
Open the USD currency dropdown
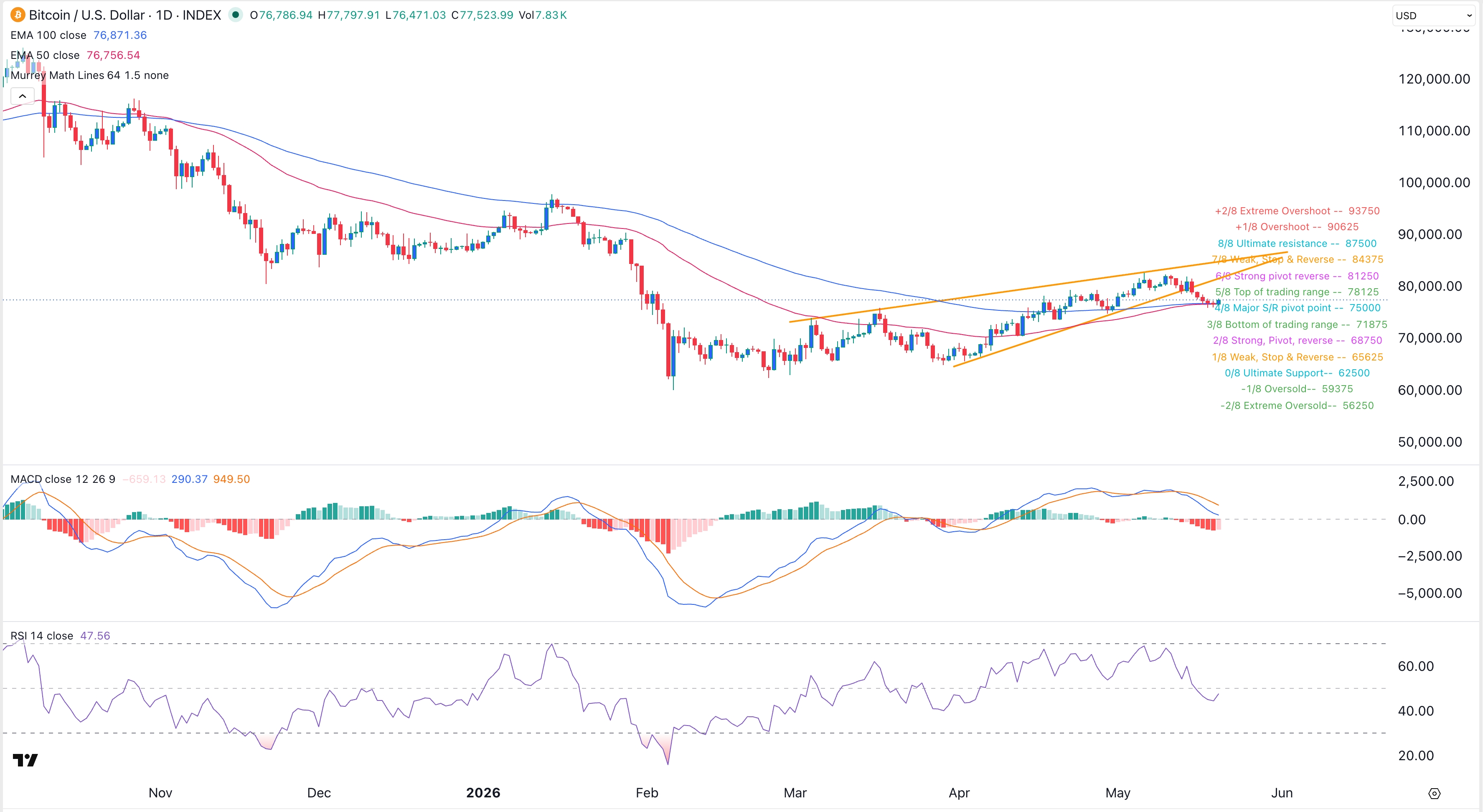[x=1433, y=15]
